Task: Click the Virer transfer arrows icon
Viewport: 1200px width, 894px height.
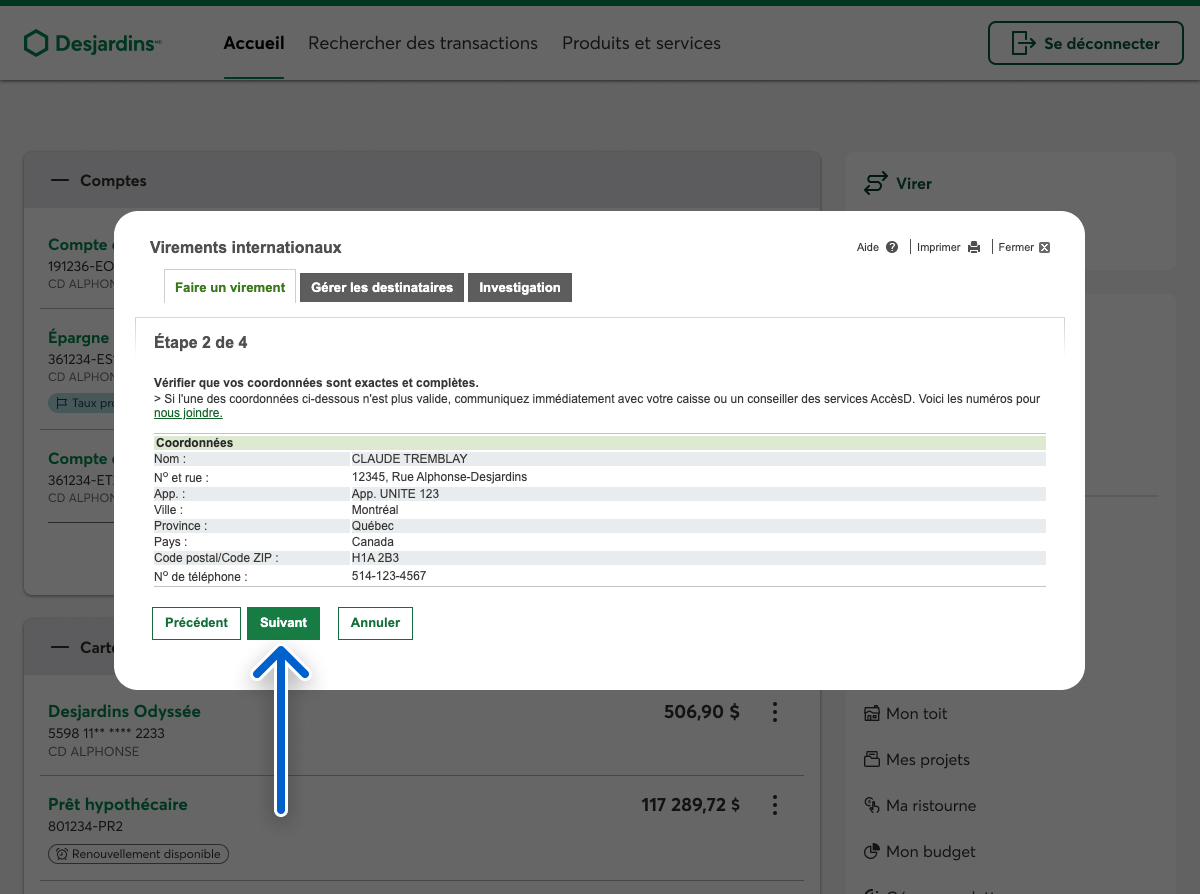Action: pyautogui.click(x=876, y=184)
